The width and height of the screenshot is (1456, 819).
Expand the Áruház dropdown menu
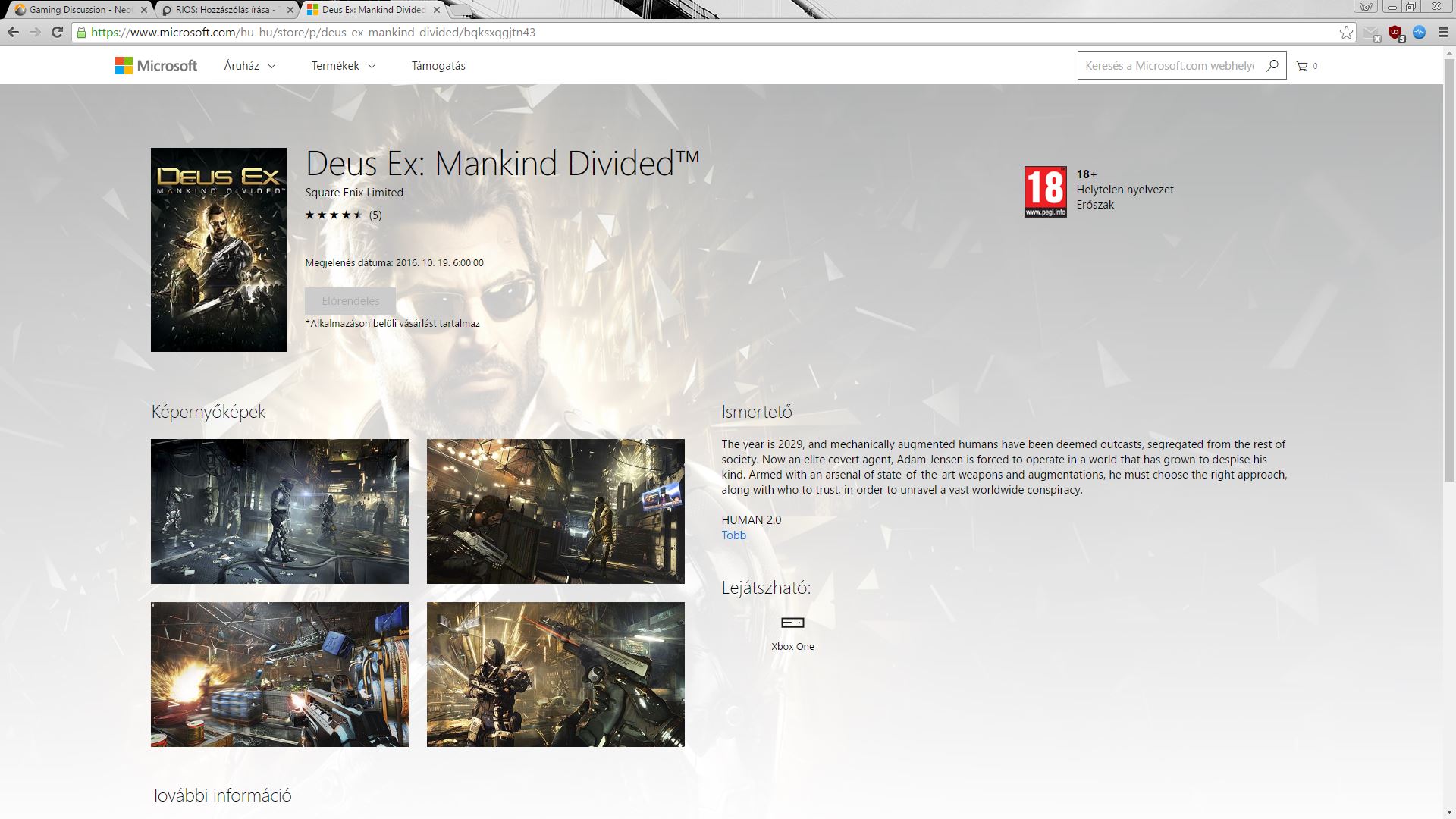click(x=249, y=66)
